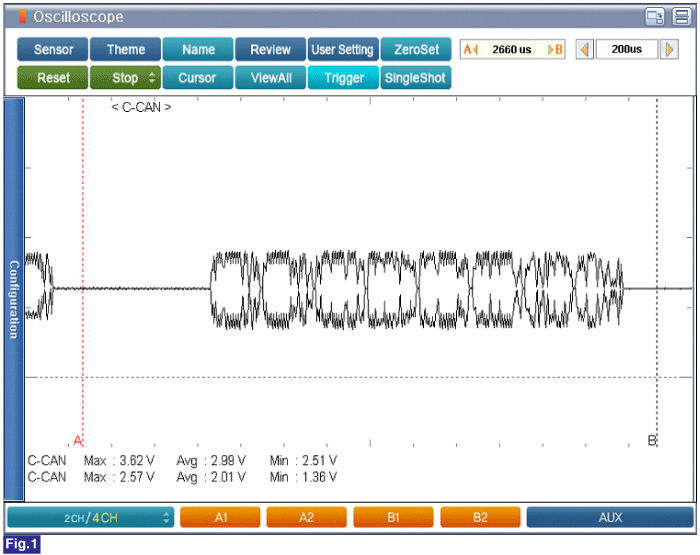
Task: Select channel B1
Action: (x=393, y=517)
